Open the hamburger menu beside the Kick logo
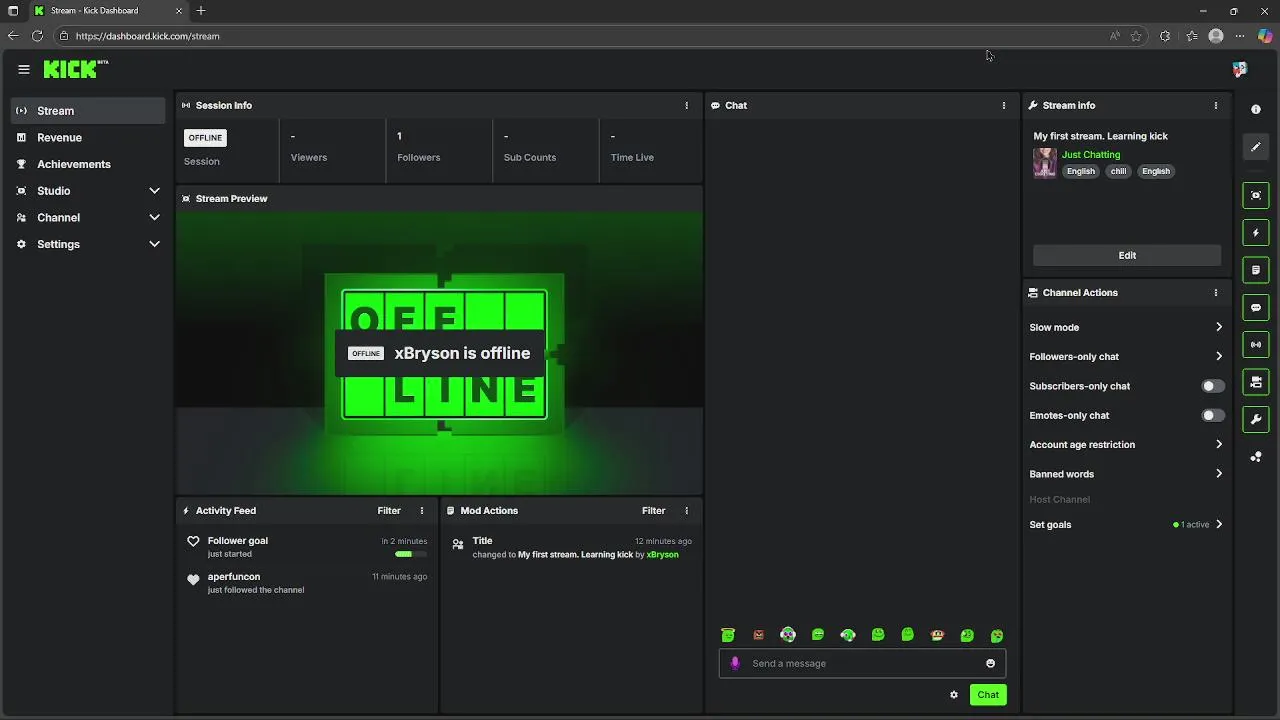1280x720 pixels. coord(24,70)
